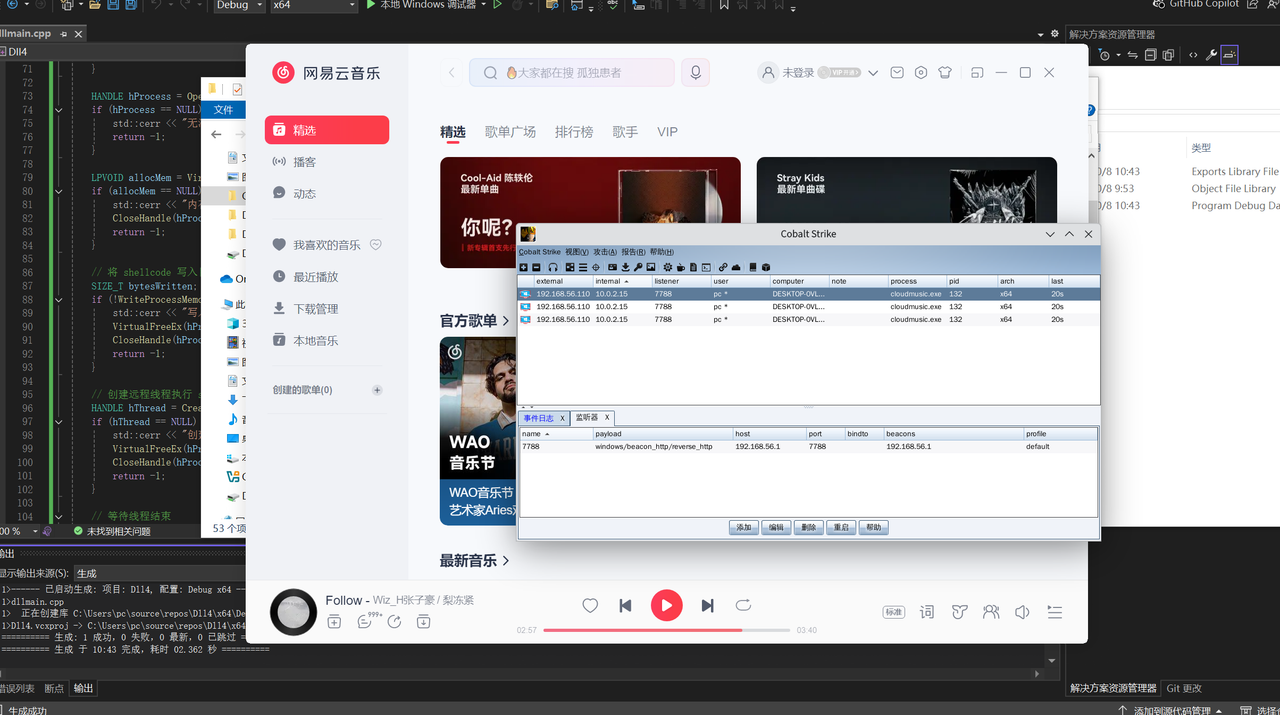Share the current song icon

pos(394,622)
